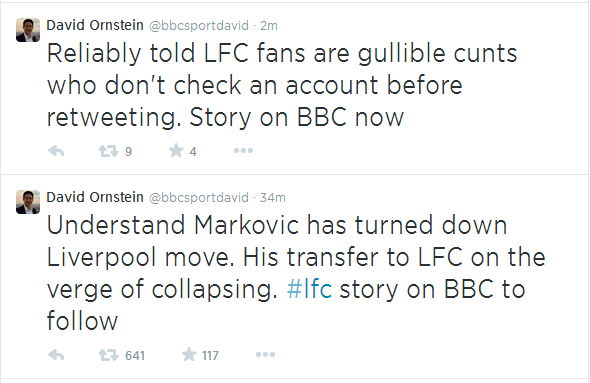Image resolution: width=590 pixels, height=383 pixels.
Task: Expand the tweet about Markovic turning down Liverpool
Action: [295, 273]
